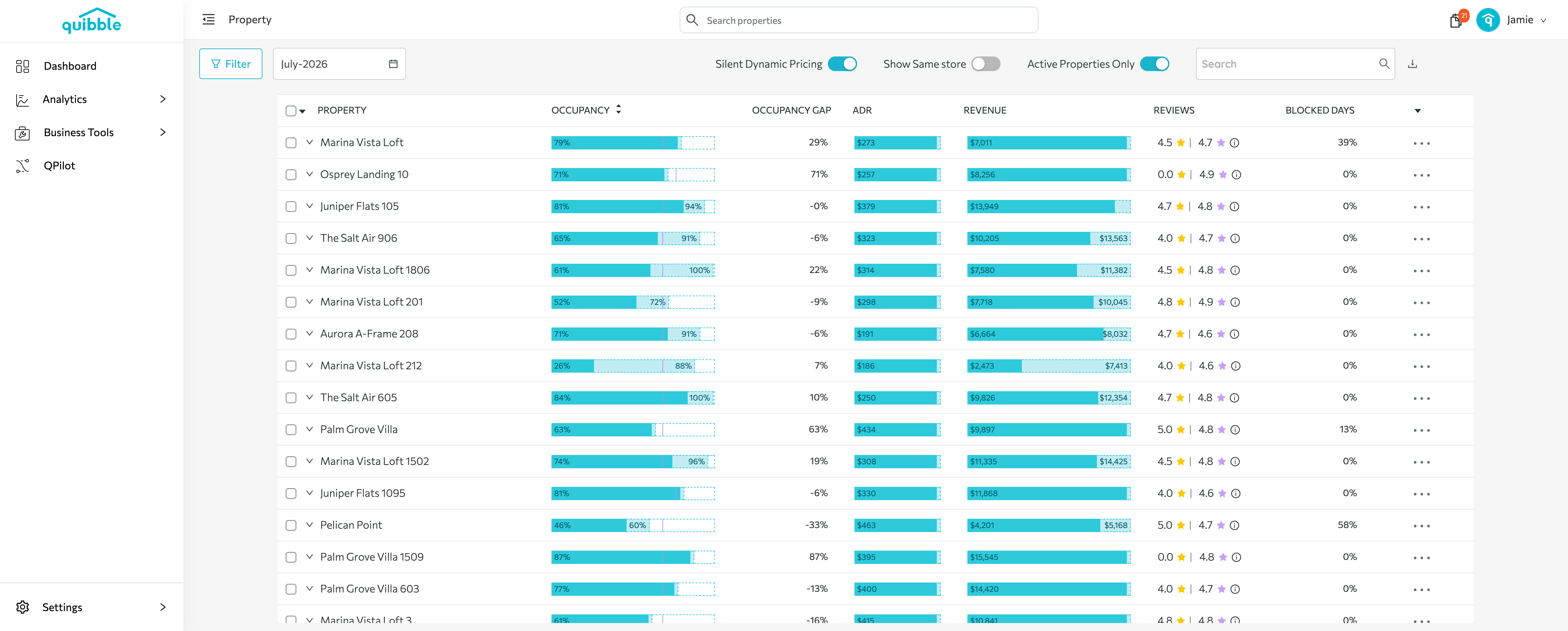This screenshot has width=1568, height=631.
Task: Enable Show Same store switch
Action: pyautogui.click(x=985, y=64)
